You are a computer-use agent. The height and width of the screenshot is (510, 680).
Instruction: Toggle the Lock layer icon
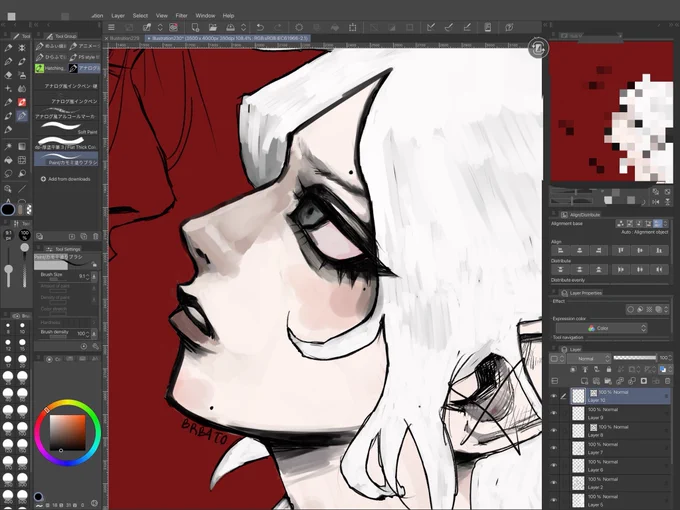coord(608,369)
